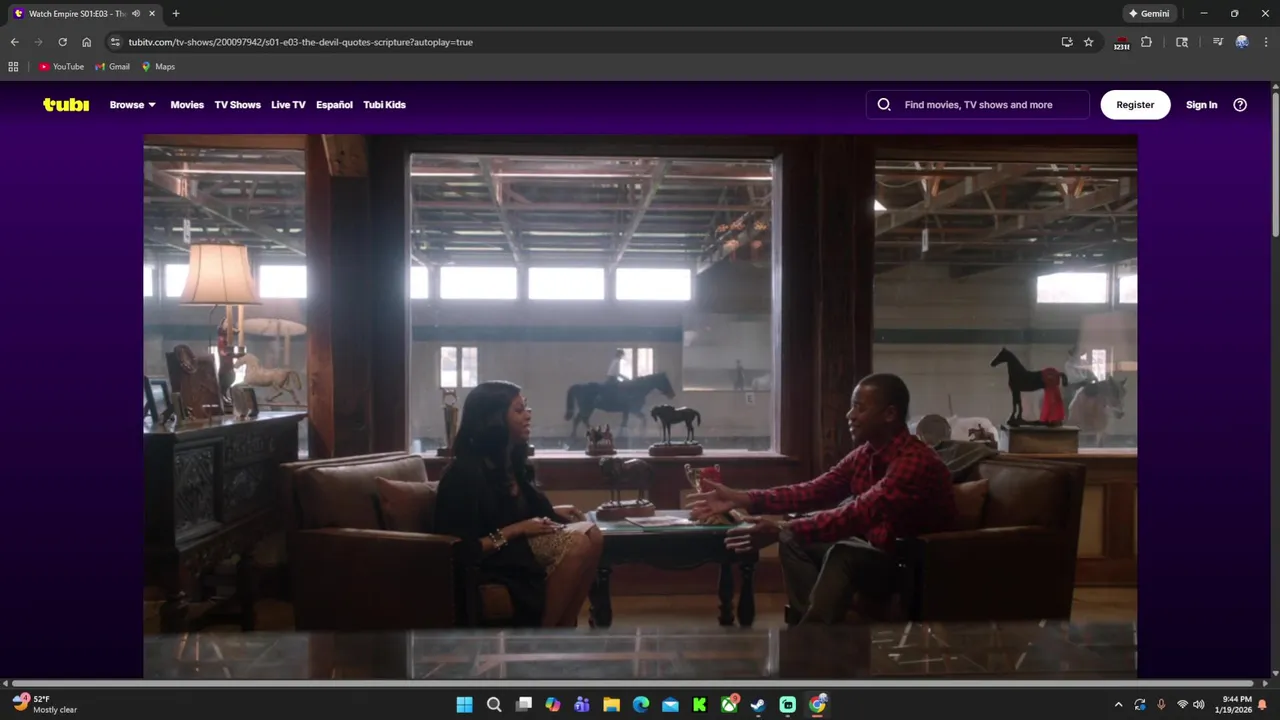This screenshot has height=720, width=1280.
Task: Open the Extensions puzzle icon
Action: [x=1146, y=42]
